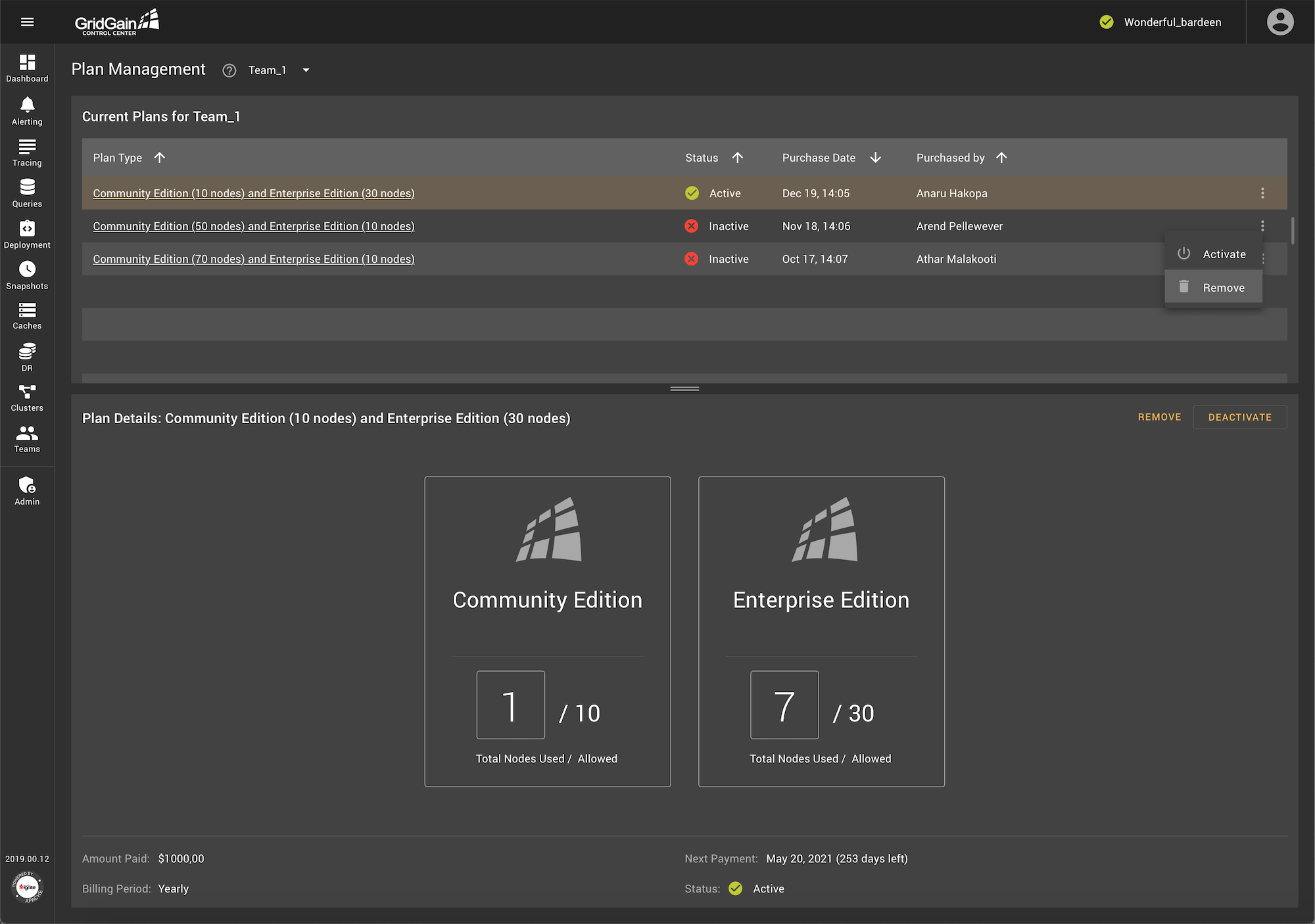This screenshot has width=1315, height=924.
Task: Click the Amount Paid value $1000,00
Action: coord(181,859)
